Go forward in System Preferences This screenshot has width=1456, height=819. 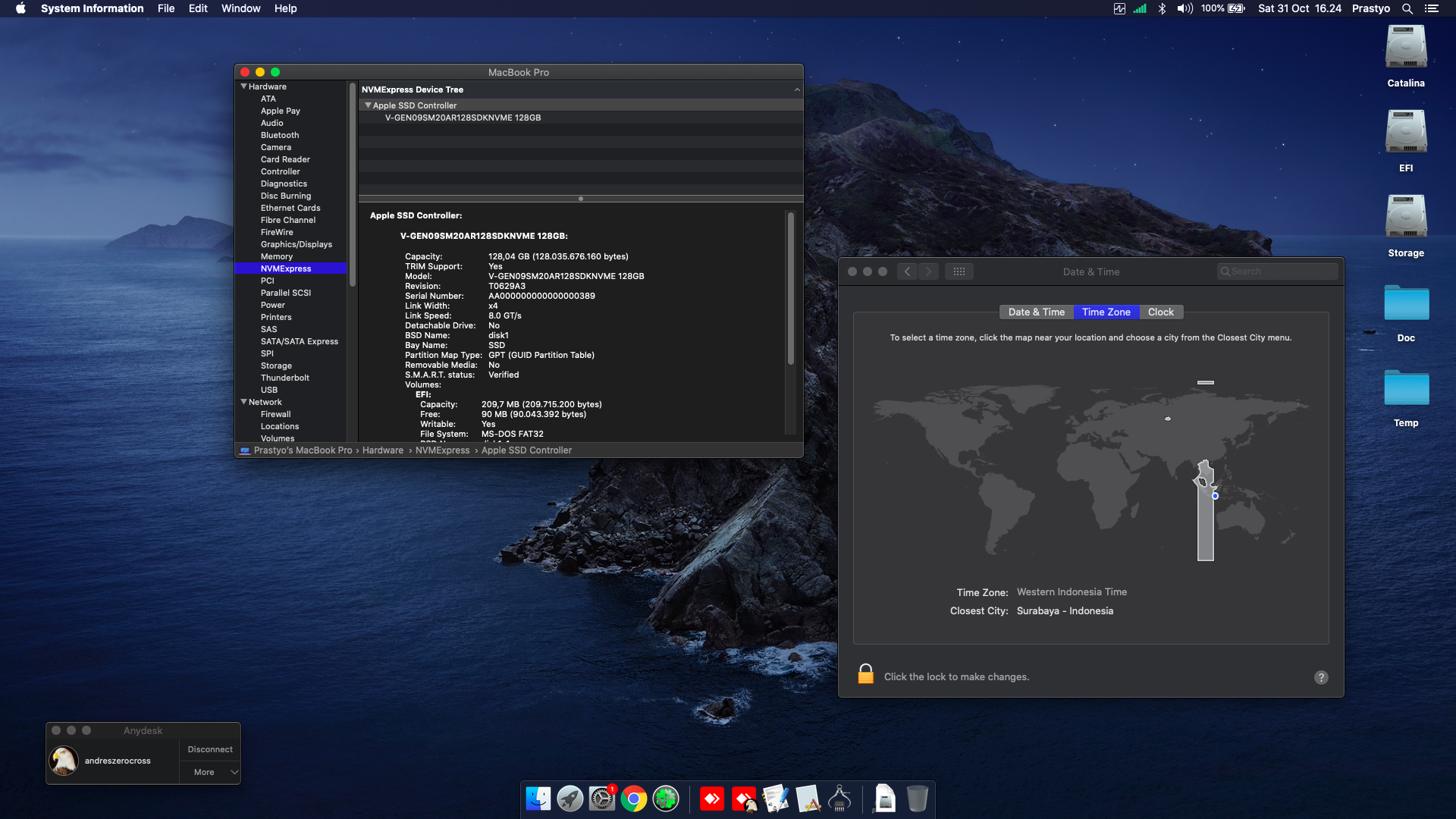coord(928,271)
